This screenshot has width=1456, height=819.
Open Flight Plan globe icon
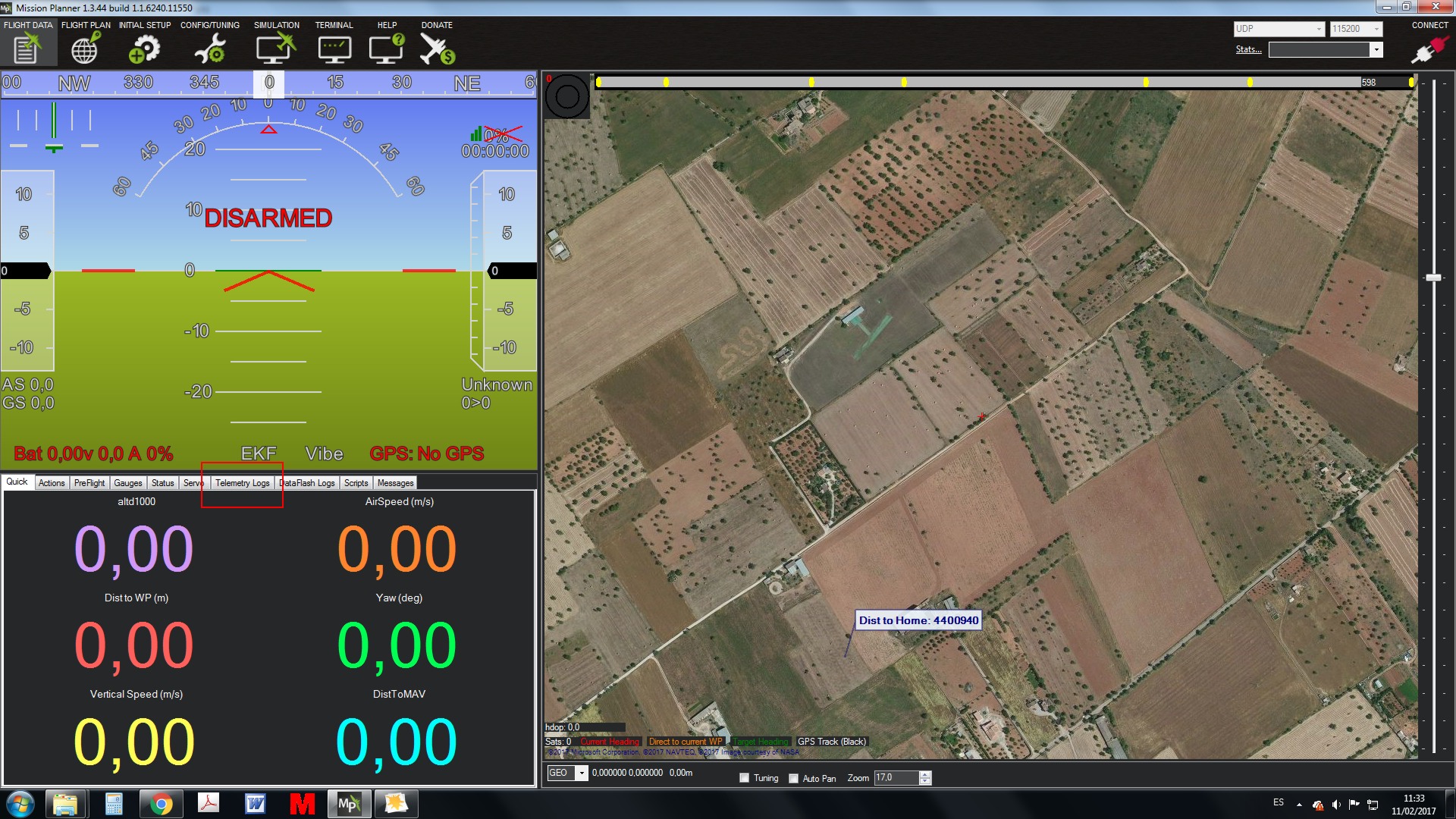coord(85,49)
